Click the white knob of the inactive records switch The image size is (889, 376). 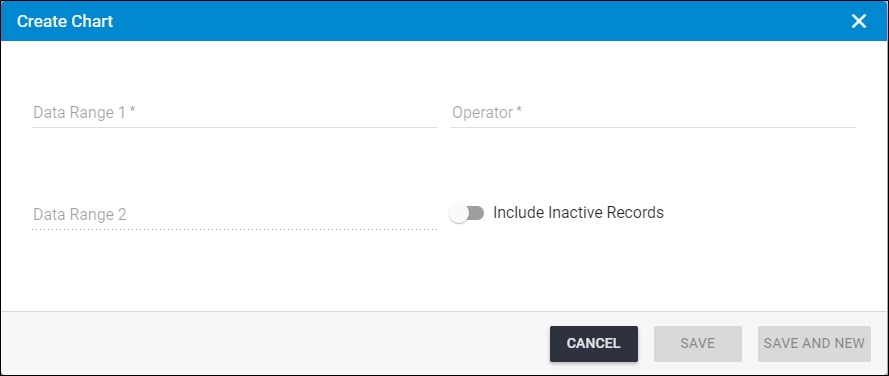click(x=458, y=213)
